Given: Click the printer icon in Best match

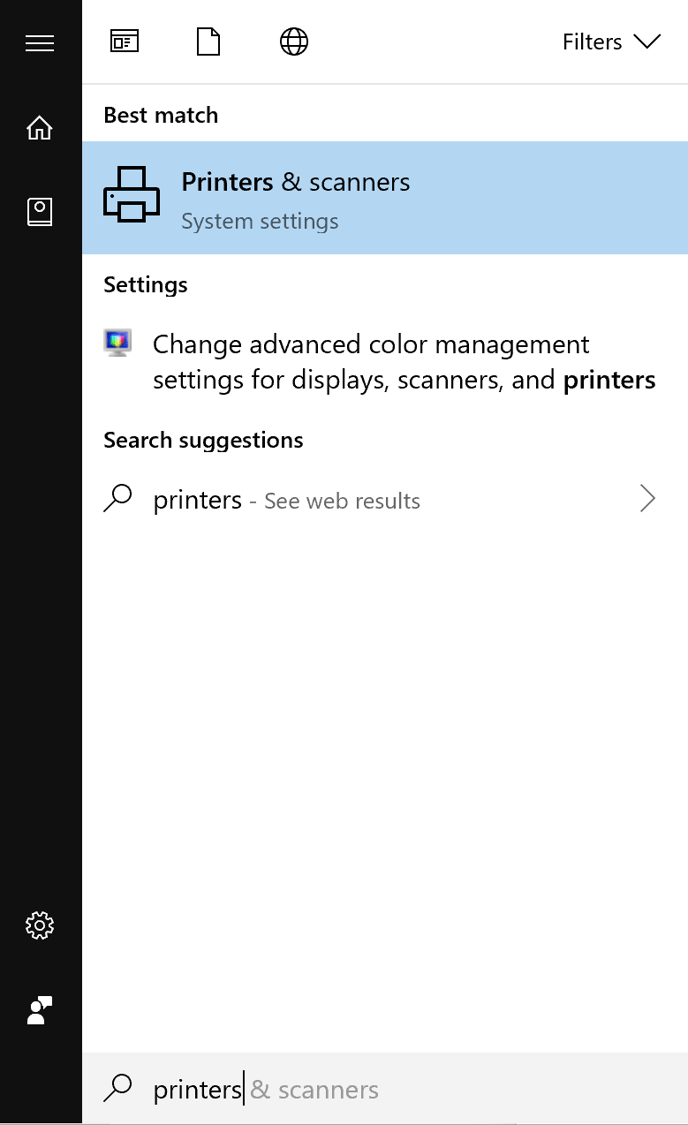Looking at the screenshot, I should 131,195.
